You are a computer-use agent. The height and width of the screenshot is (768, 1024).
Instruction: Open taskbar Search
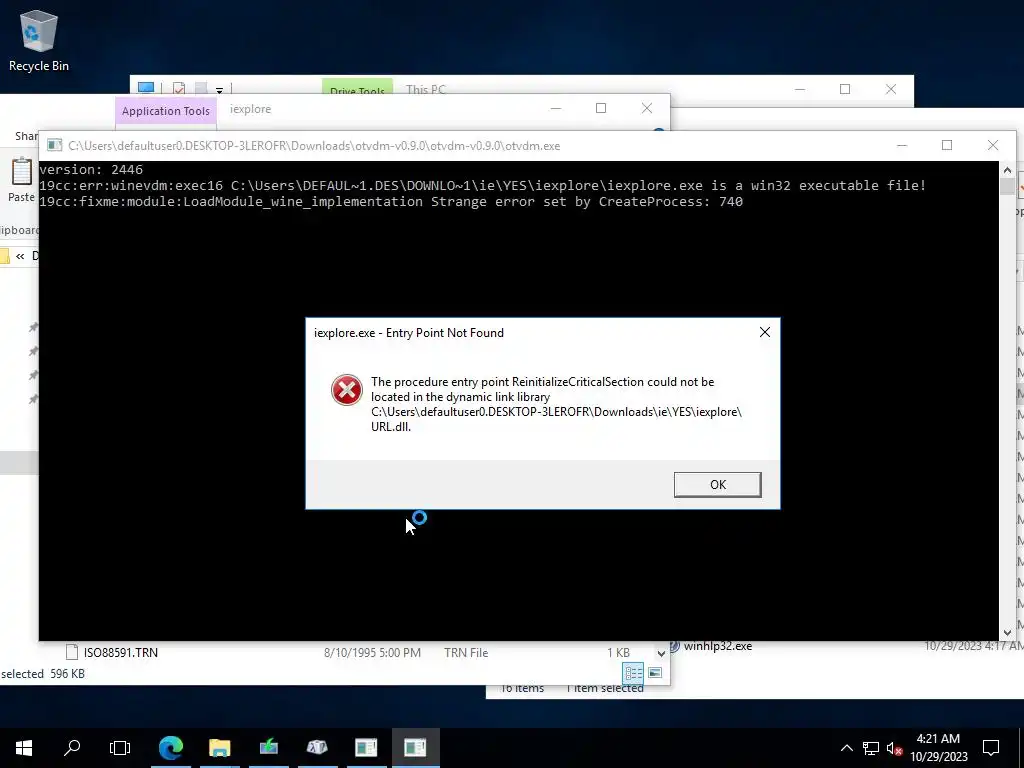pyautogui.click(x=72, y=748)
